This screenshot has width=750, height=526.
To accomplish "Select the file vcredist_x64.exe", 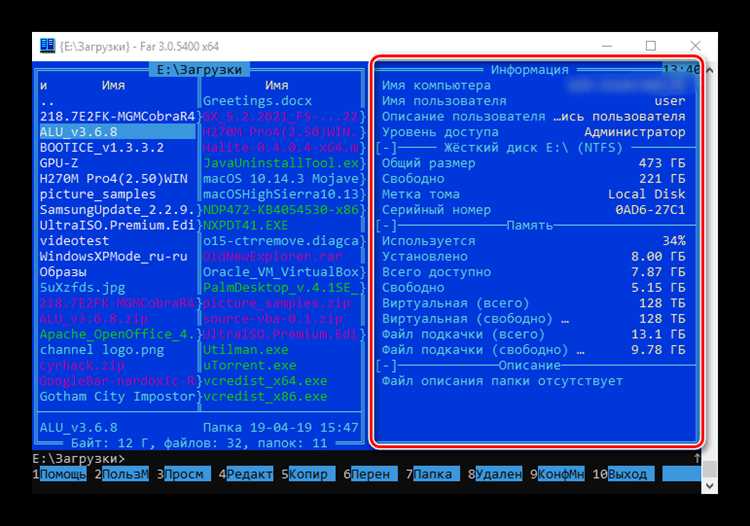I will pos(265,381).
